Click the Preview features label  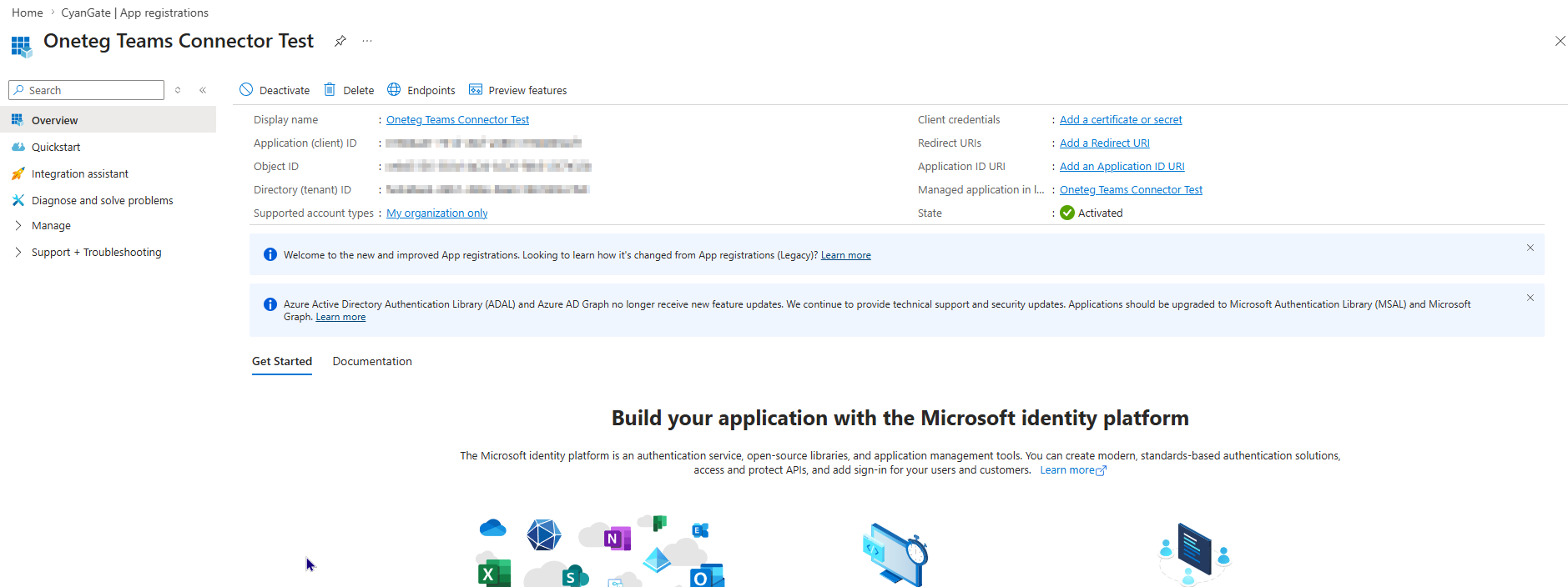pos(527,90)
